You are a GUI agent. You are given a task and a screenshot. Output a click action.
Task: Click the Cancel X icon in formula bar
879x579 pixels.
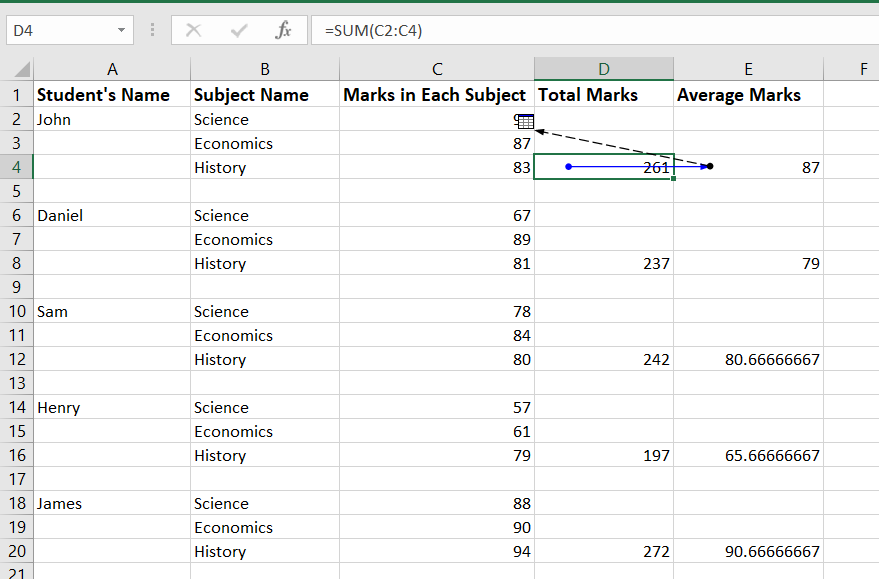(x=193, y=31)
